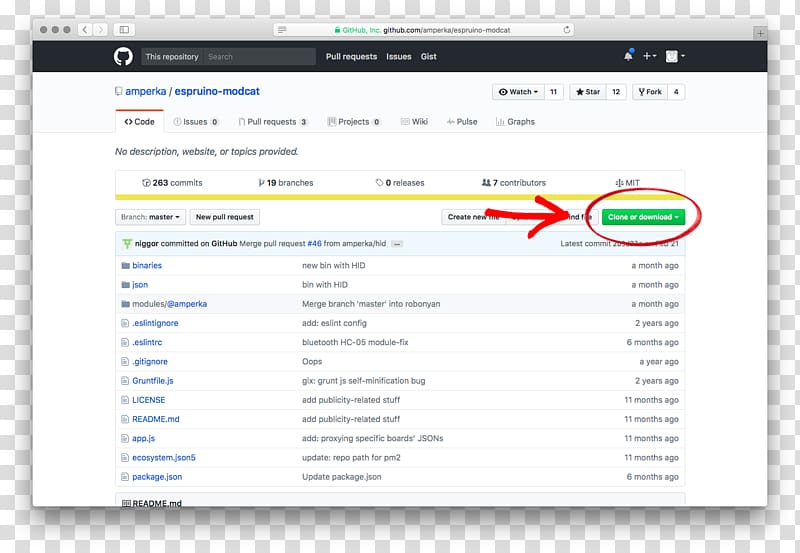This screenshot has width=800, height=553.
Task: Click Safari's back arrow button
Action: point(85,30)
